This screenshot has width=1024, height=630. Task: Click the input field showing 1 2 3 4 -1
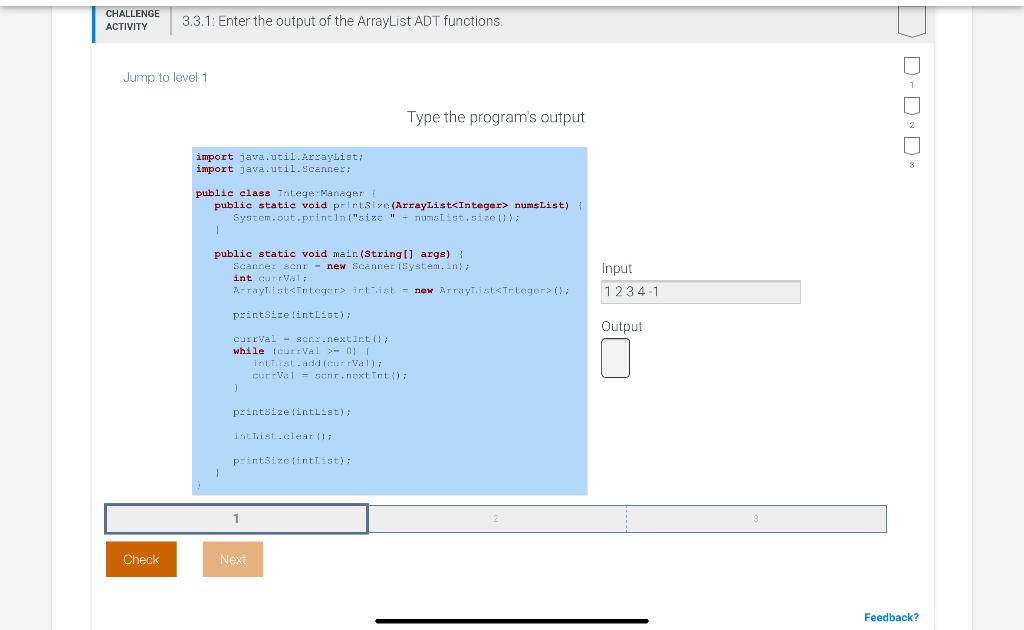tap(700, 292)
